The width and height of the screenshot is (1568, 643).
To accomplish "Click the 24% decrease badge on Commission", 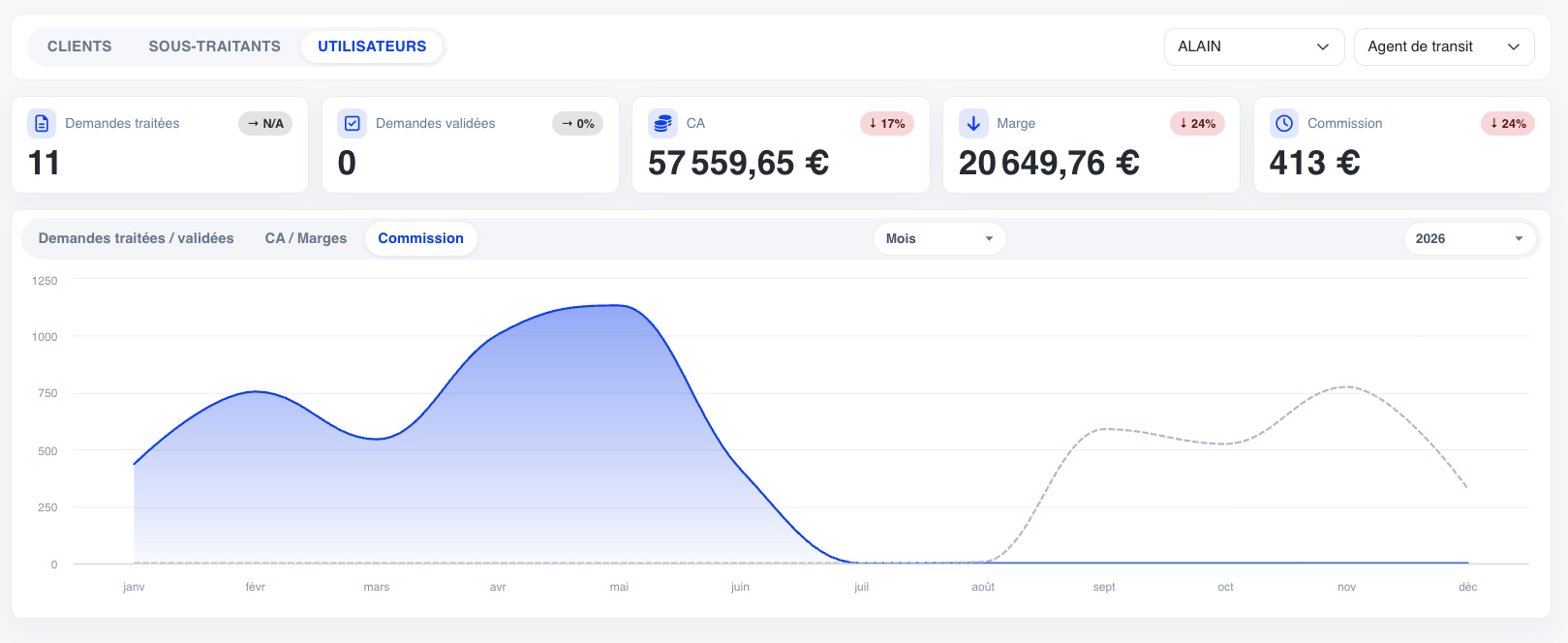I will tap(1508, 123).
